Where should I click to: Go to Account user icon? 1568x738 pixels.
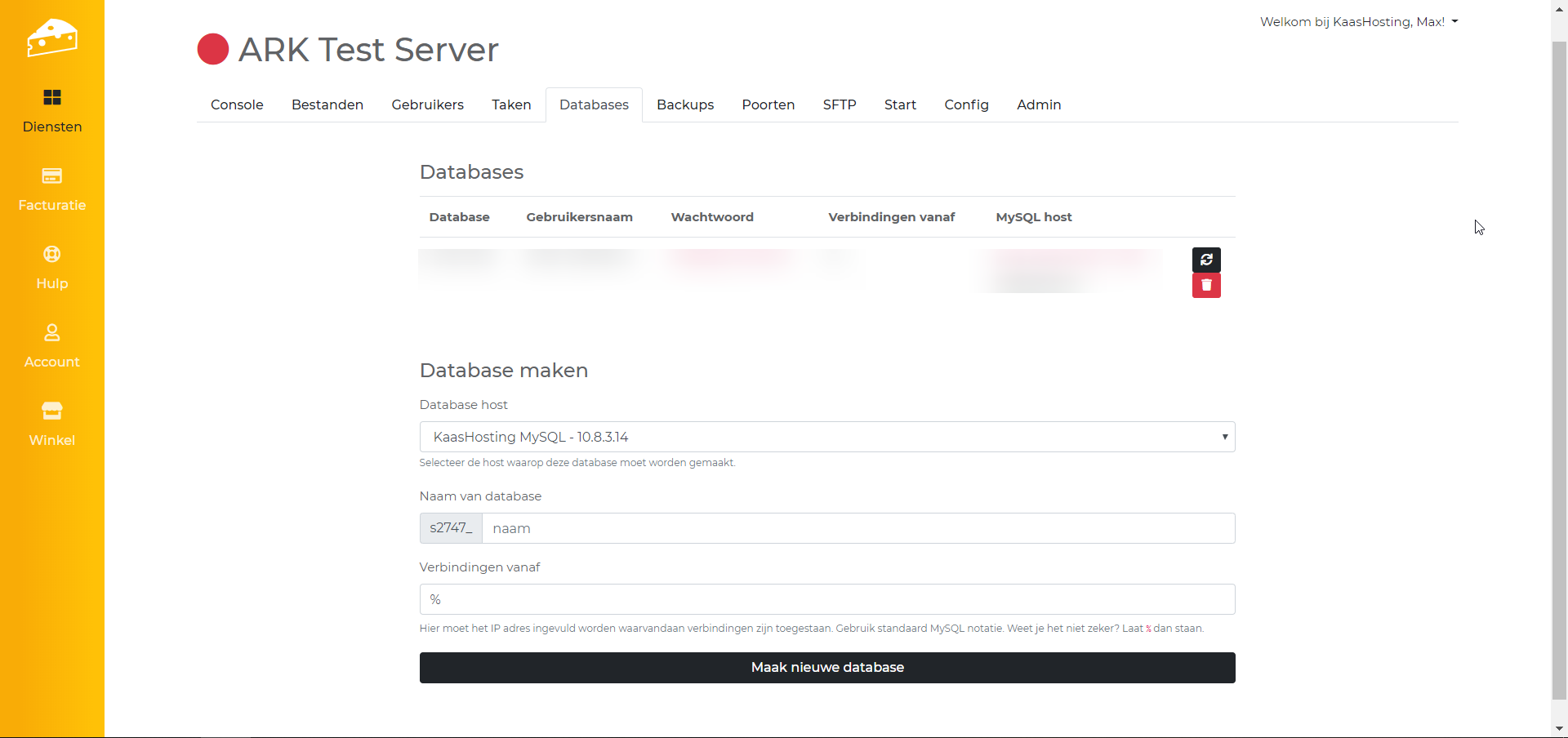52,333
